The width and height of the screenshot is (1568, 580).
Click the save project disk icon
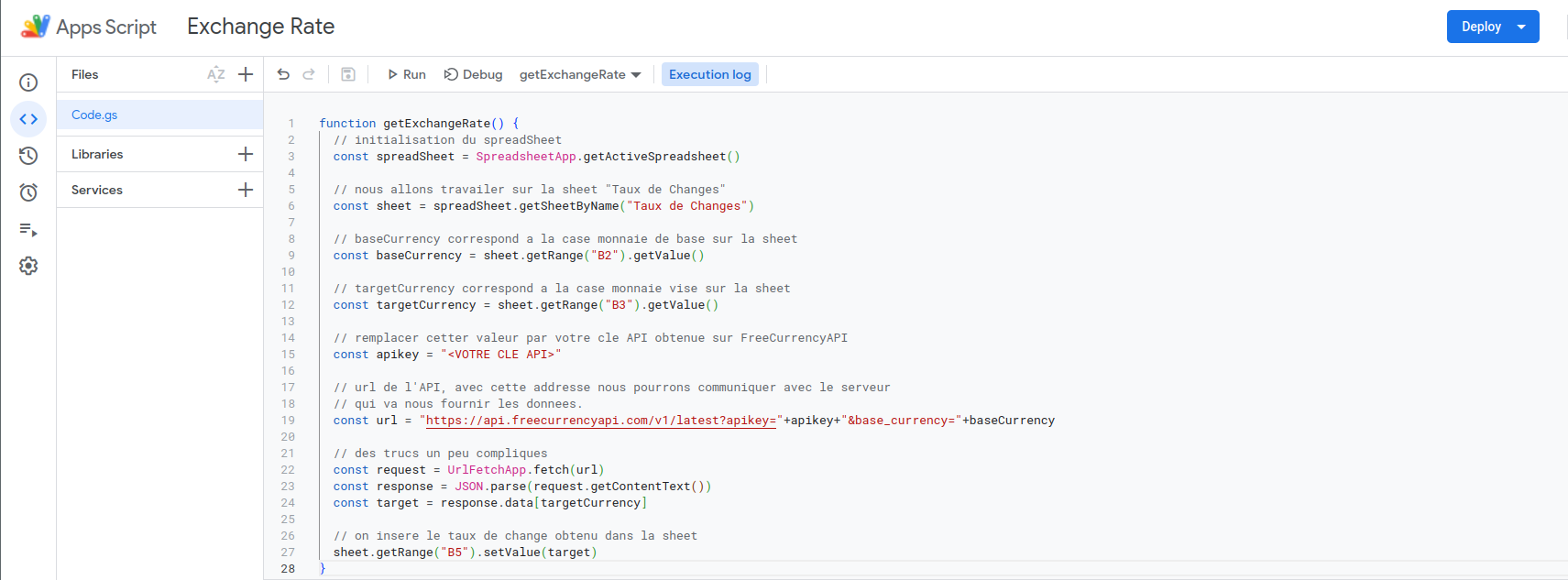[x=348, y=74]
